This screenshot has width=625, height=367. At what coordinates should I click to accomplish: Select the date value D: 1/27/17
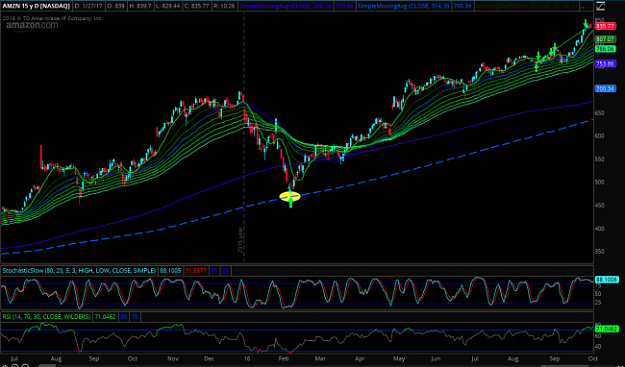(88, 6)
